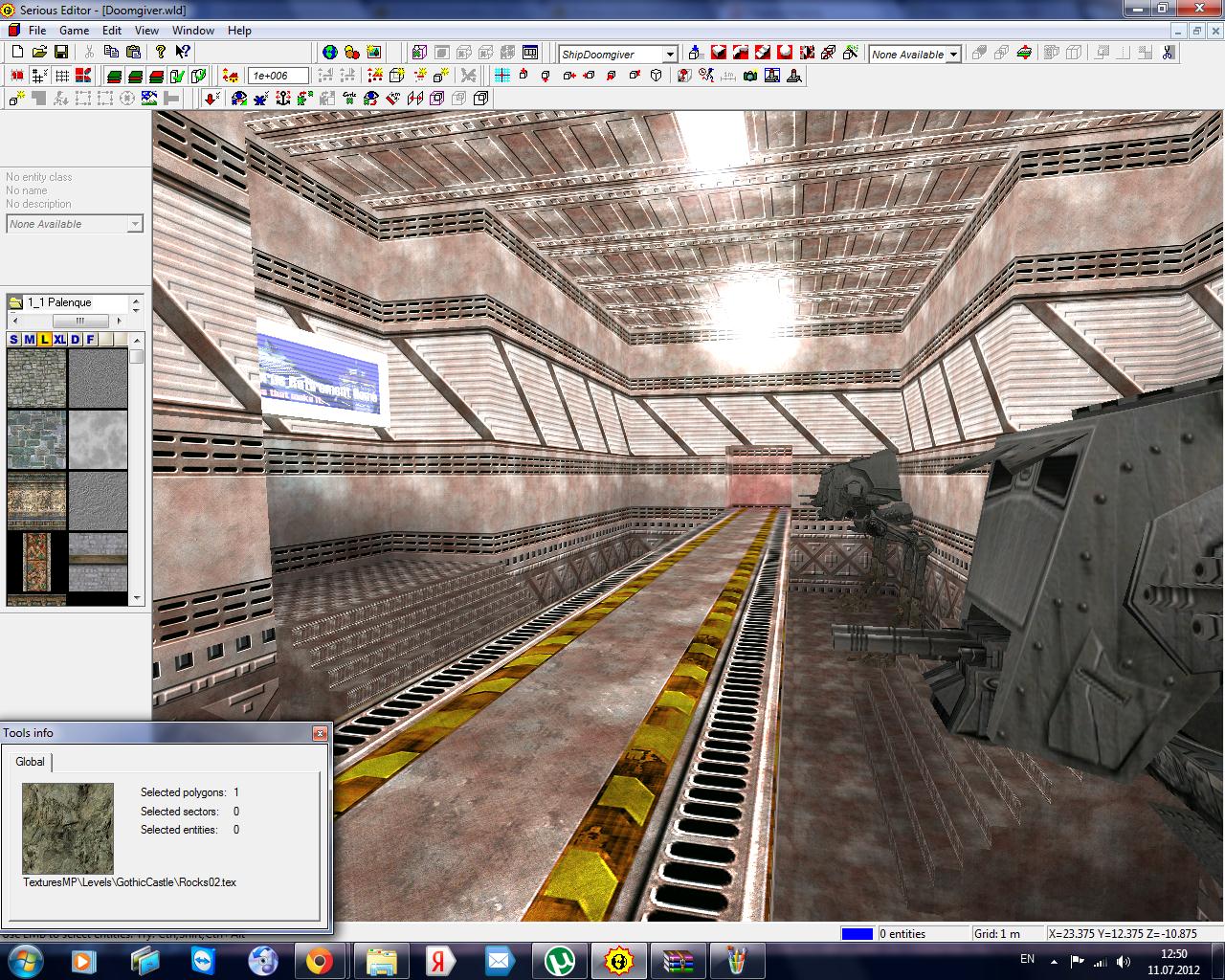Open the Help menu

click(239, 30)
